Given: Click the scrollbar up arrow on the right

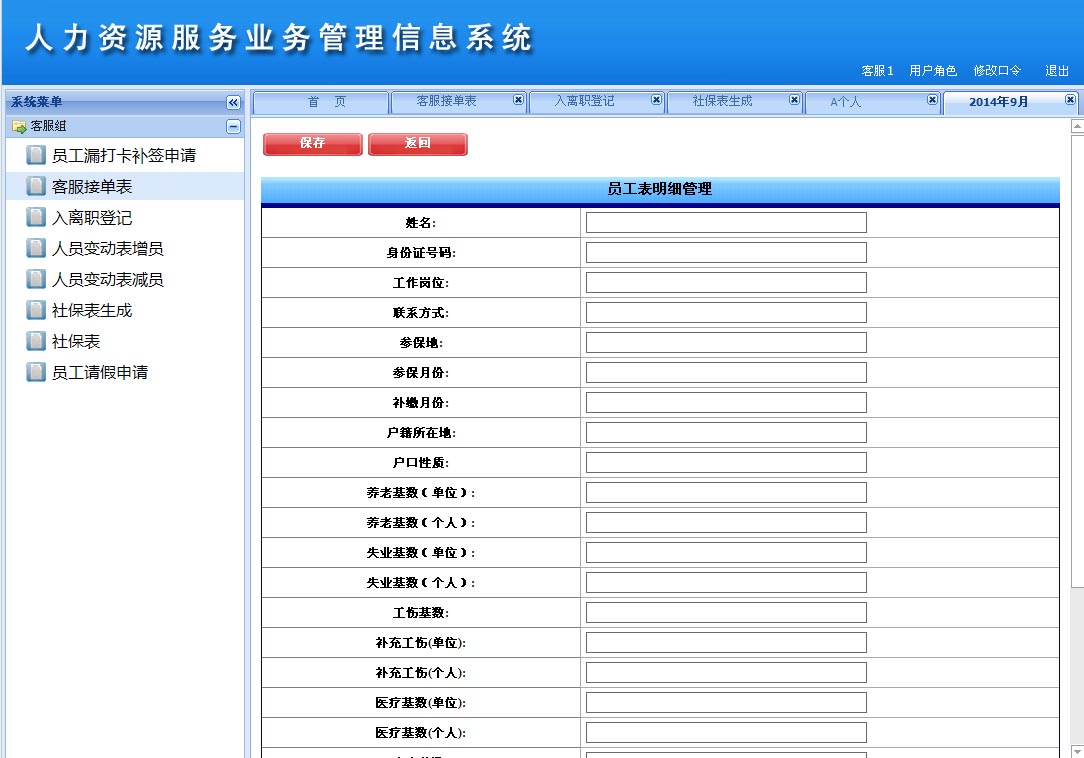Looking at the screenshot, I should 1077,127.
